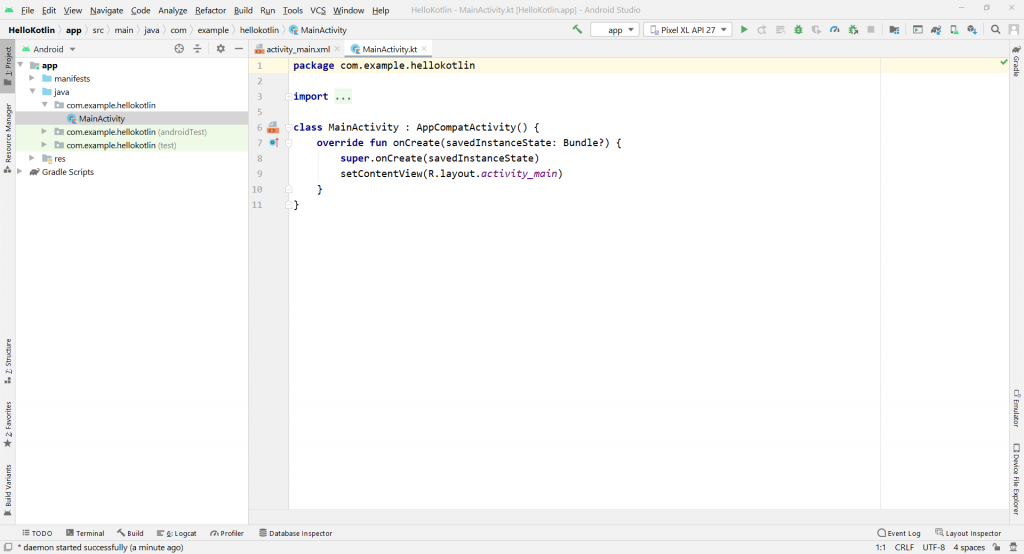Click the Make Project hammer icon
1024x554 pixels.
pos(578,30)
